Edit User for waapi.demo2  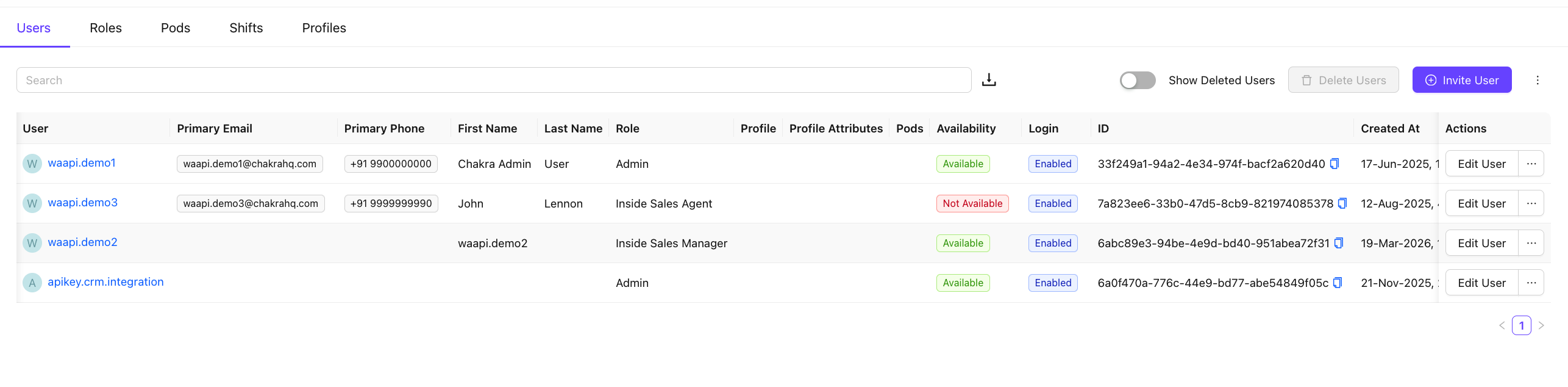tap(1481, 243)
